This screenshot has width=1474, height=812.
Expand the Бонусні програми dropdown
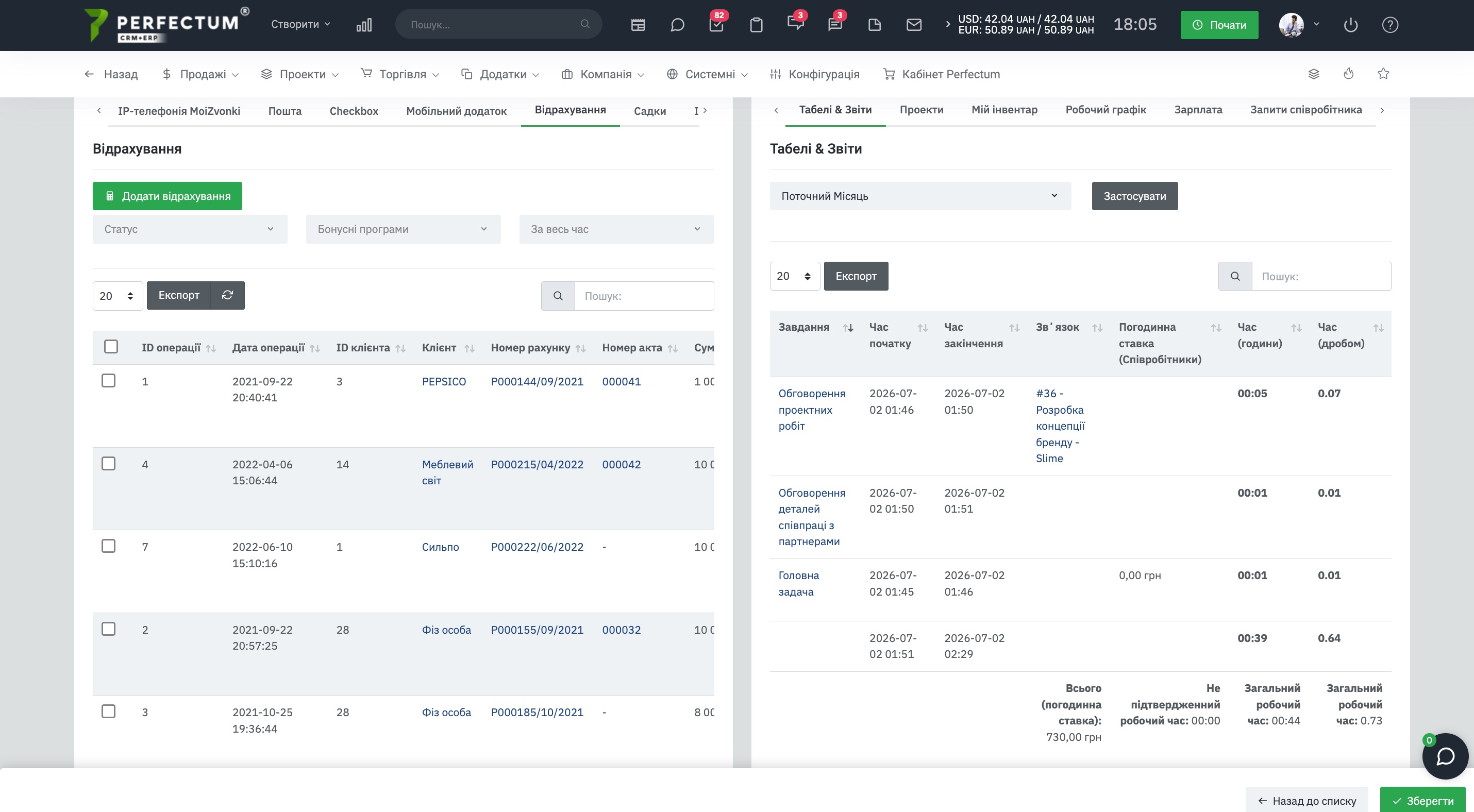pyautogui.click(x=403, y=229)
